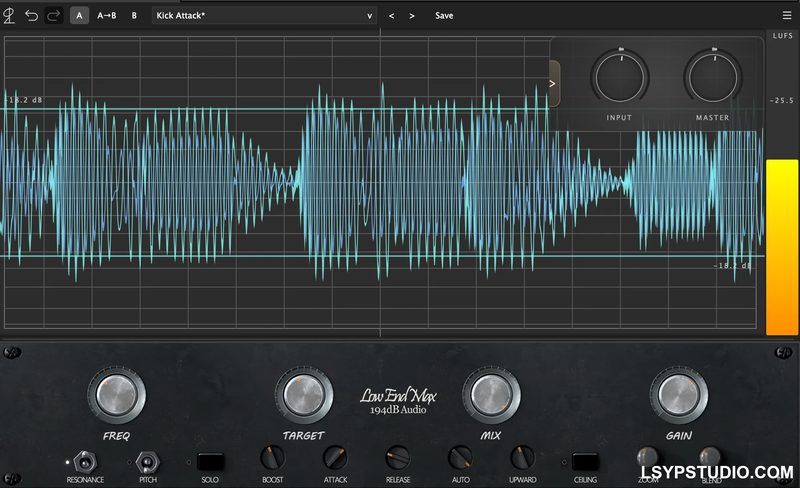Click the BLEND small knob

click(x=710, y=456)
